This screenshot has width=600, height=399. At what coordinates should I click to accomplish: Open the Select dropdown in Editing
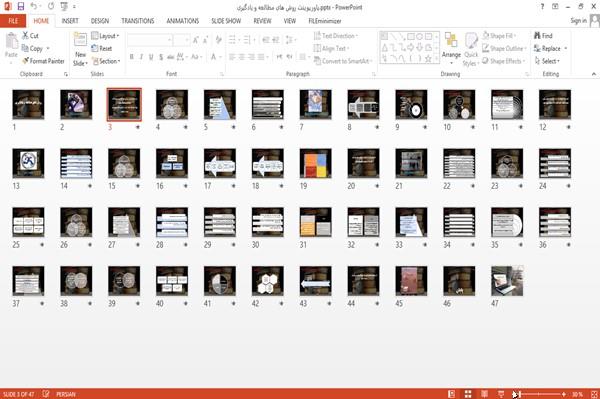(547, 61)
